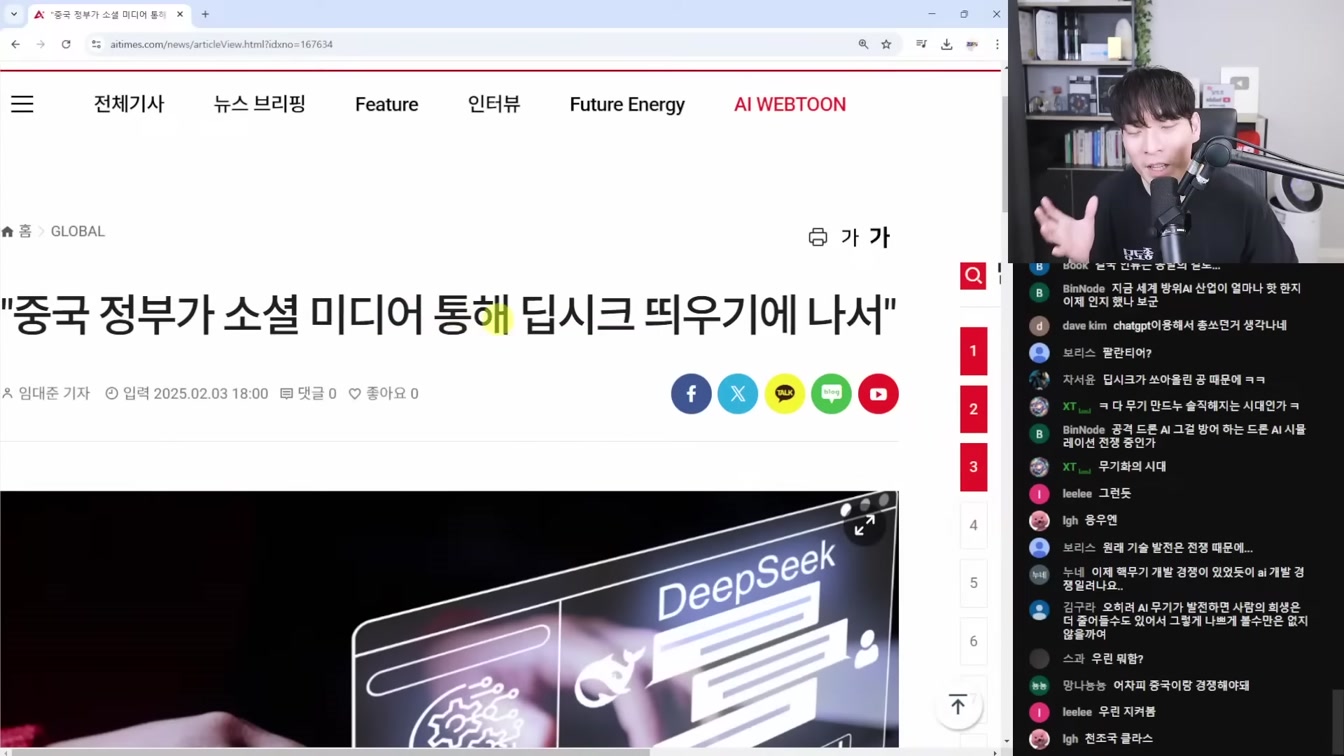The height and width of the screenshot is (756, 1344).
Task: Open the red YouTube share icon
Action: pyautogui.click(x=878, y=394)
